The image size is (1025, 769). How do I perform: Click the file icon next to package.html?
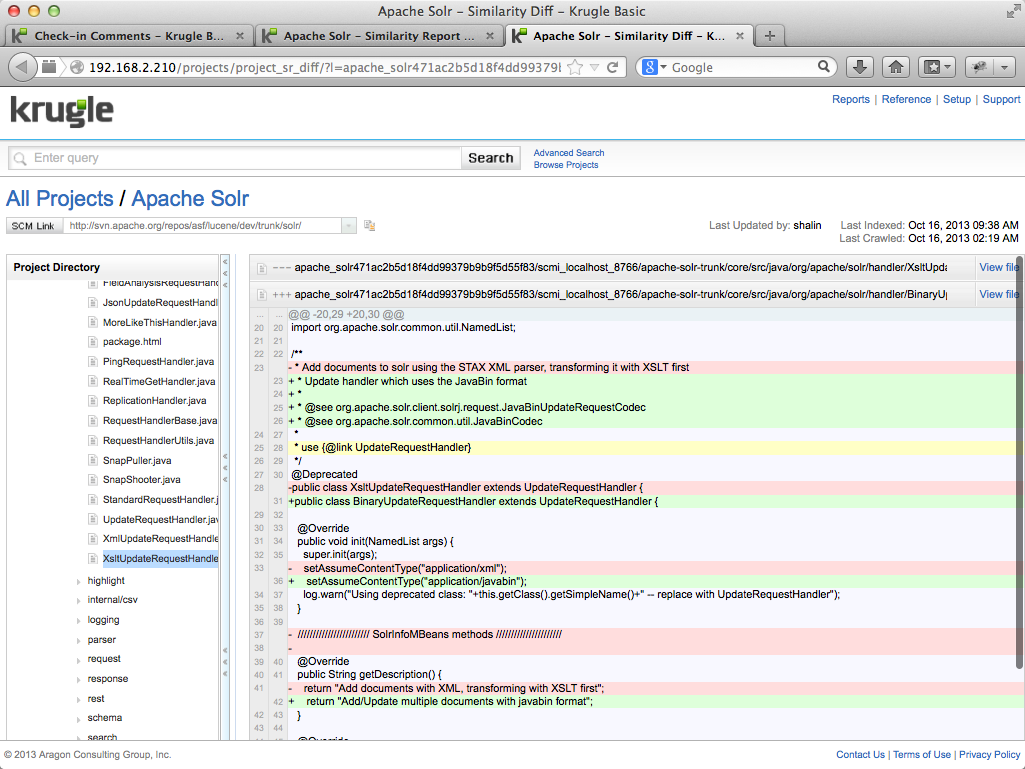click(92, 341)
